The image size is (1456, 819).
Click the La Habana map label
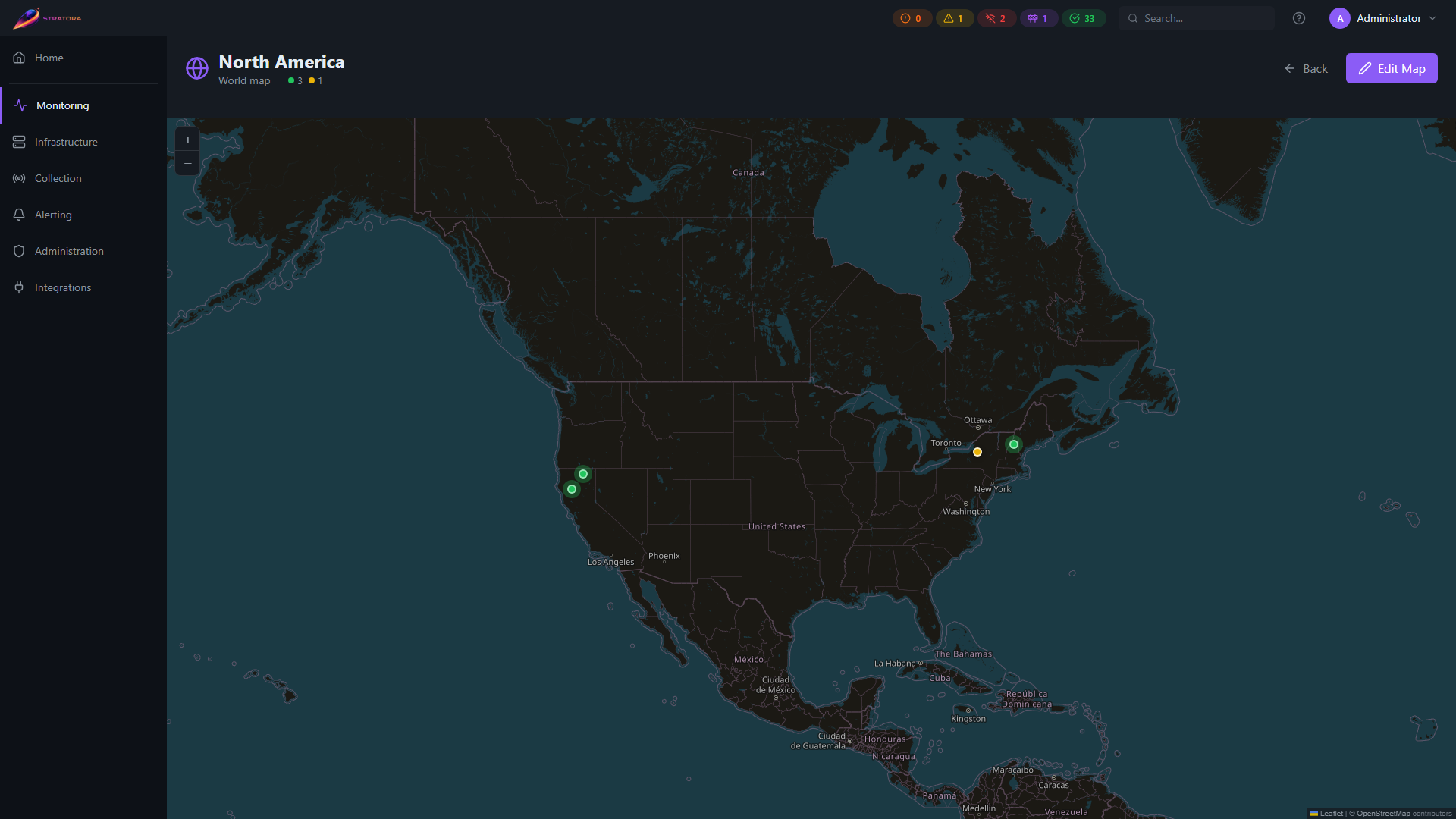pyautogui.click(x=895, y=664)
